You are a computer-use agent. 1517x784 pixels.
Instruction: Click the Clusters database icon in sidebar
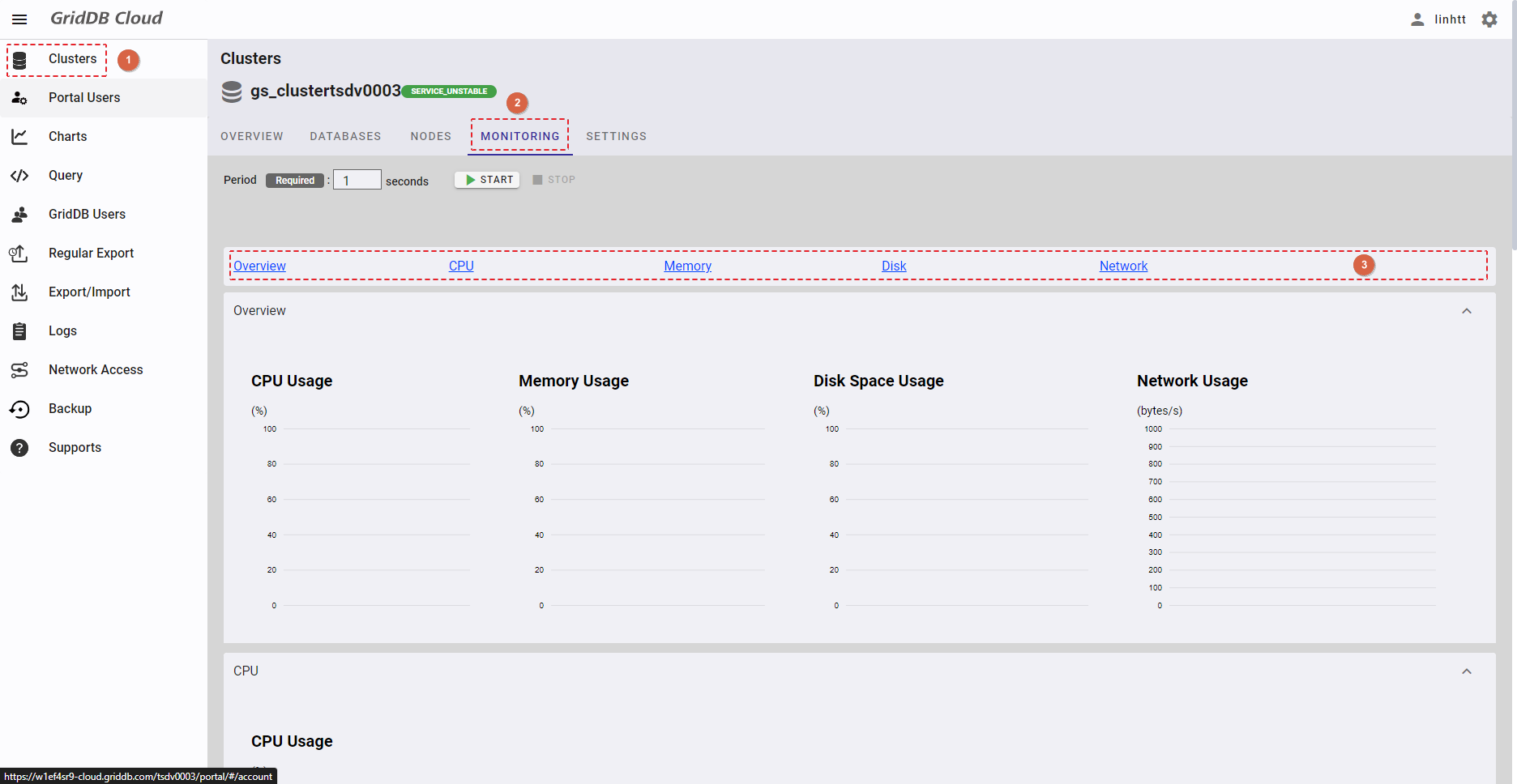(19, 59)
